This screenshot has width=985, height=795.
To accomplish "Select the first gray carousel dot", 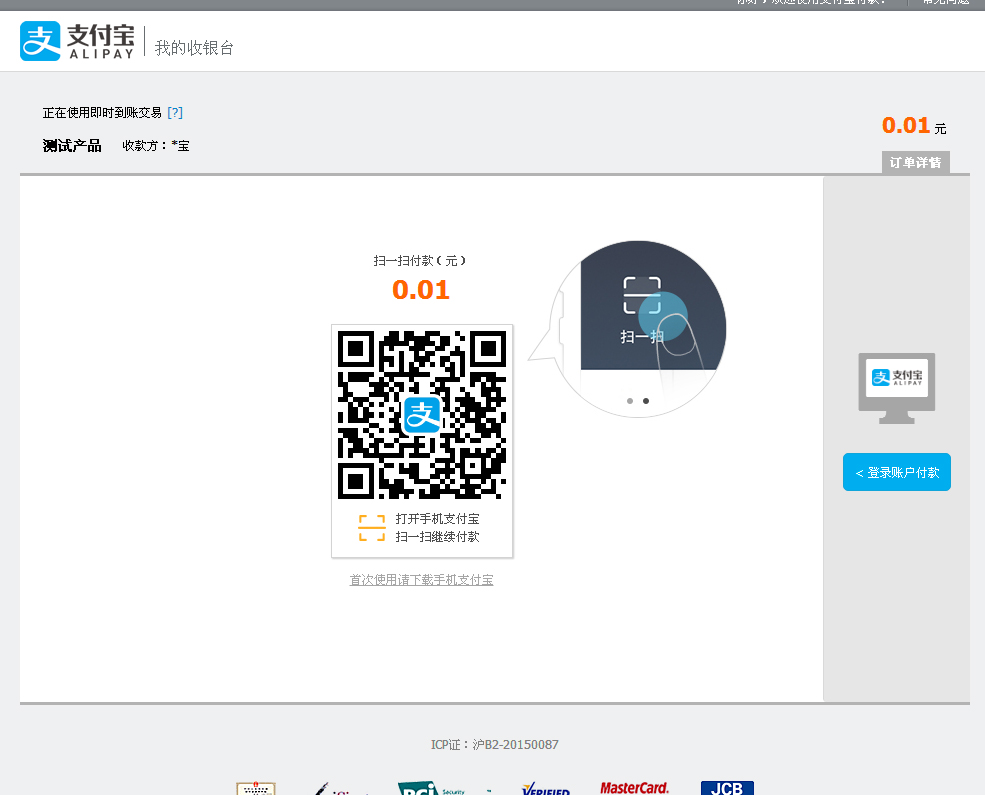I will click(x=630, y=401).
